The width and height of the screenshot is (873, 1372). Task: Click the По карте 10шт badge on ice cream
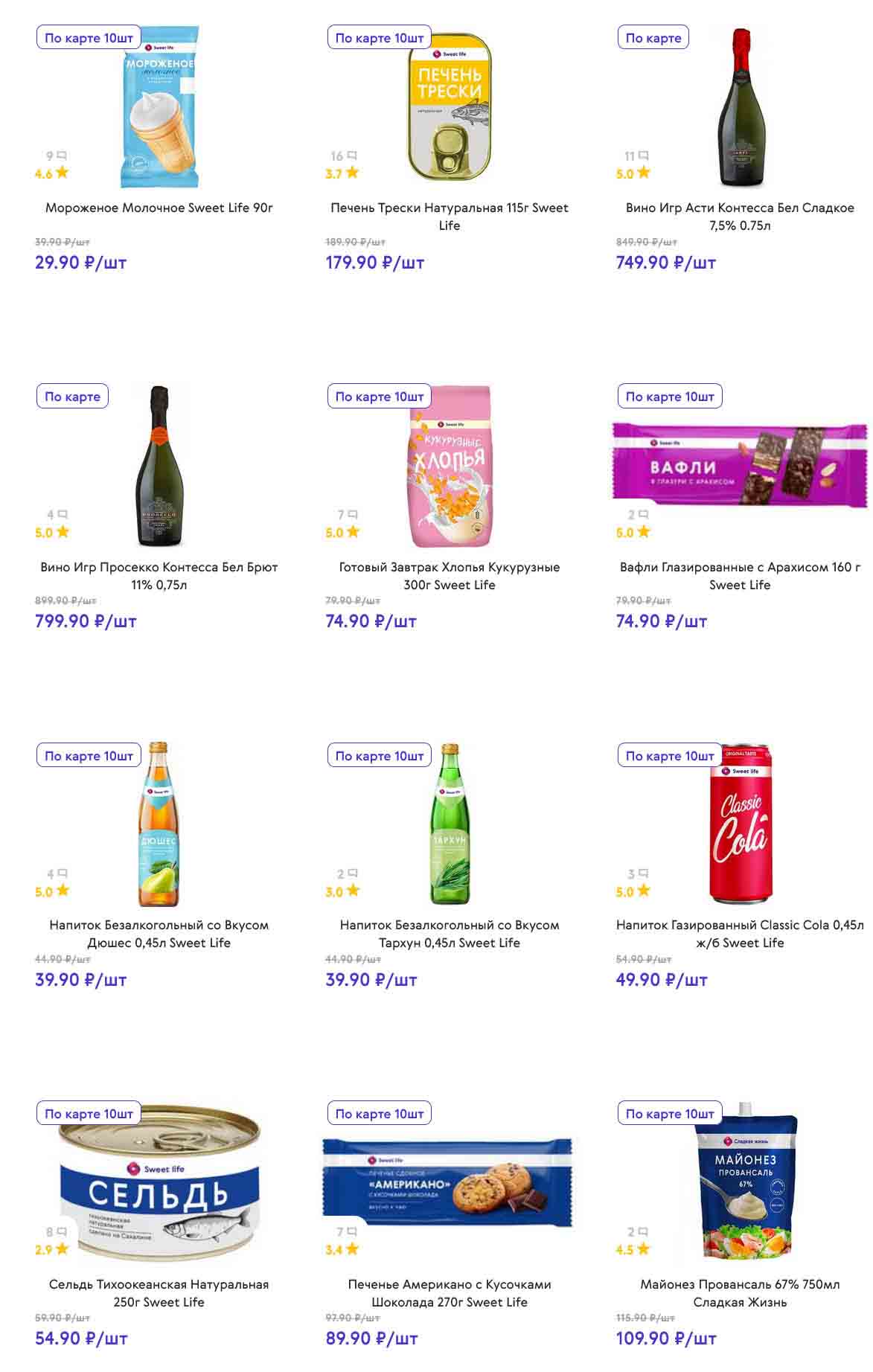pos(89,38)
